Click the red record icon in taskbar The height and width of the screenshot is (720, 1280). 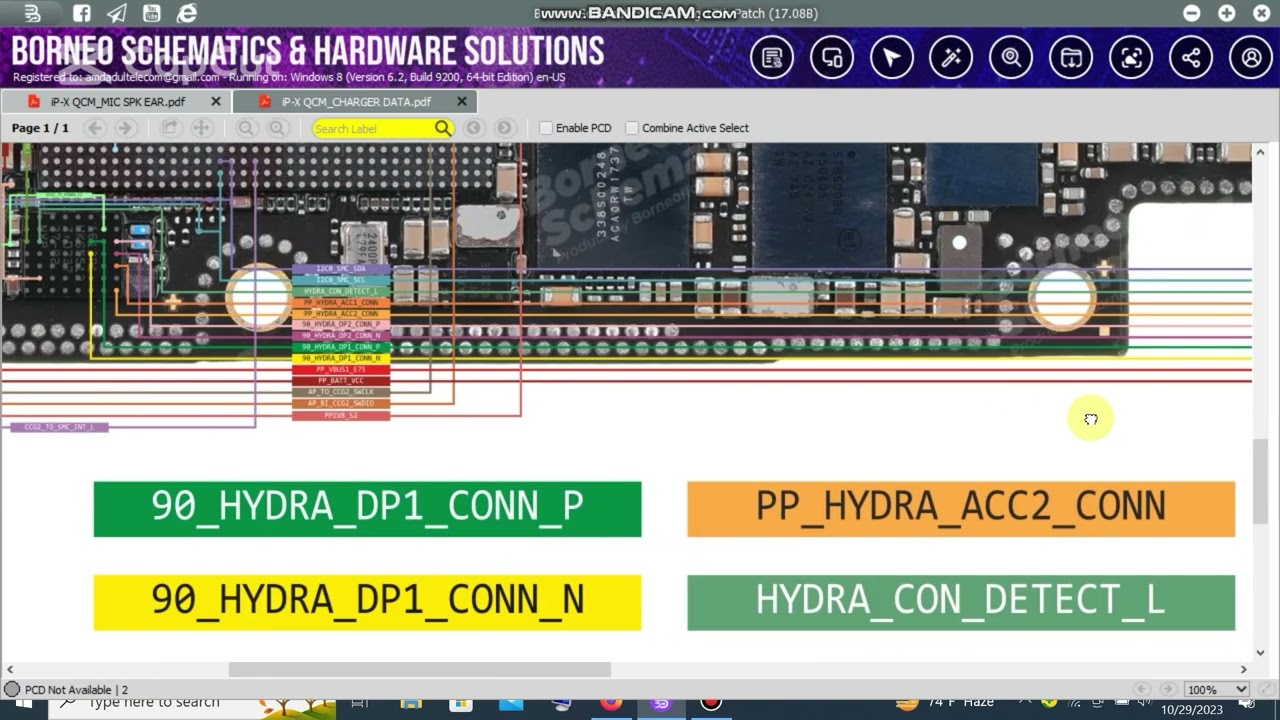click(711, 703)
